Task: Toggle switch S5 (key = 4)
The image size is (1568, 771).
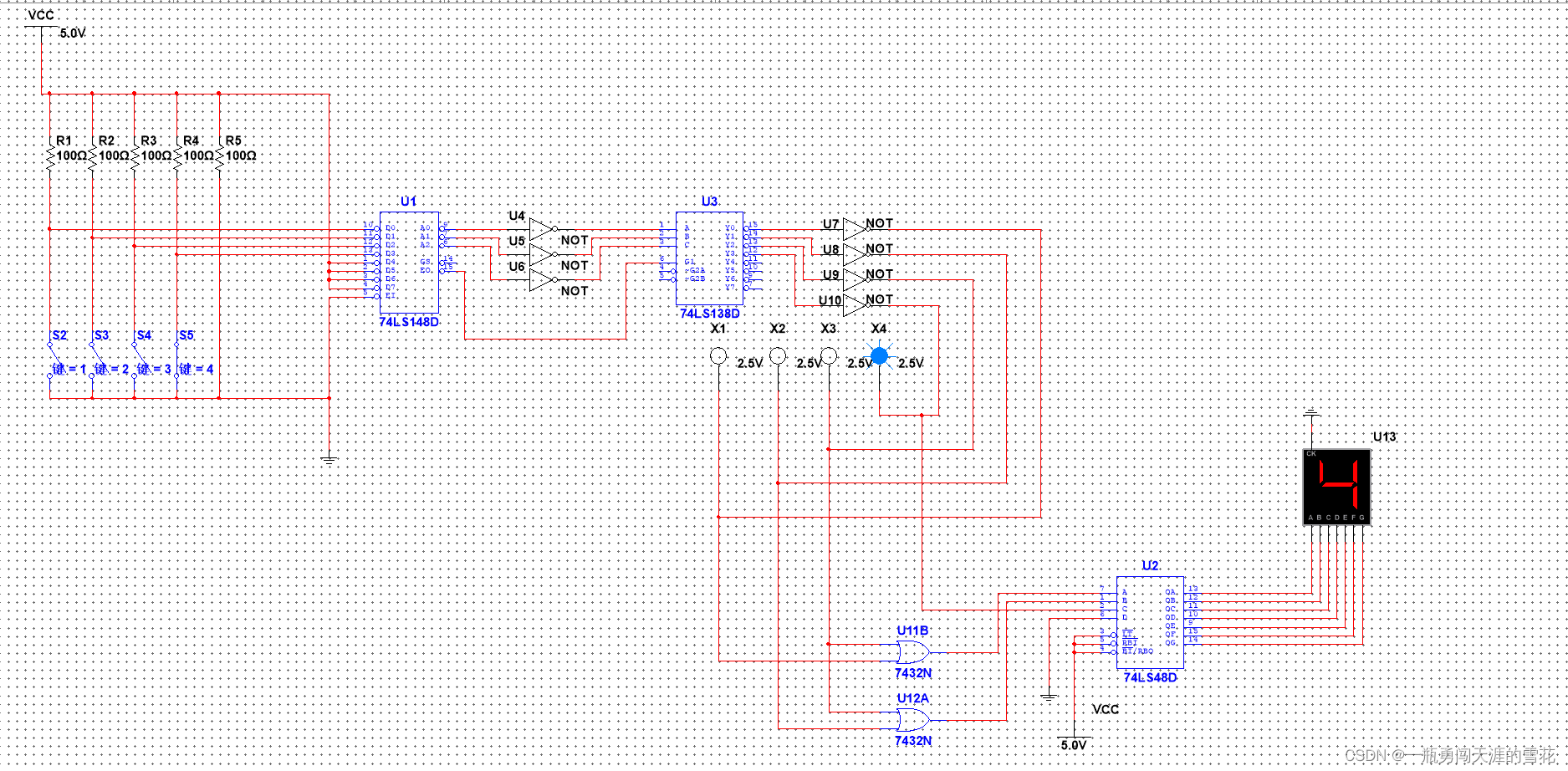Action: click(177, 361)
